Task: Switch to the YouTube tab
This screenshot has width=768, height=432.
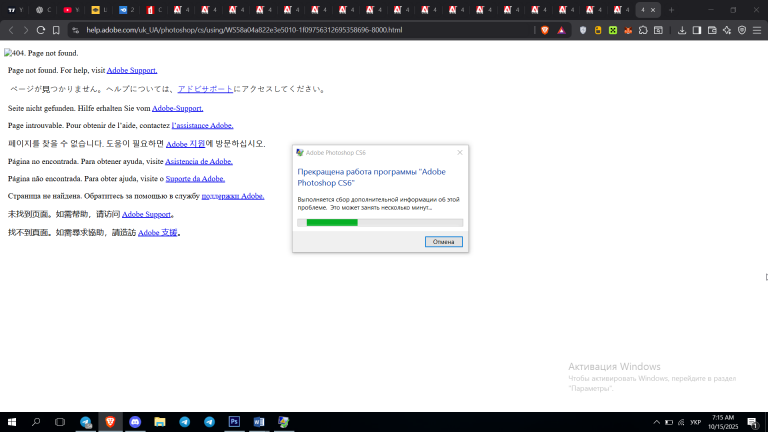Action: tap(71, 10)
